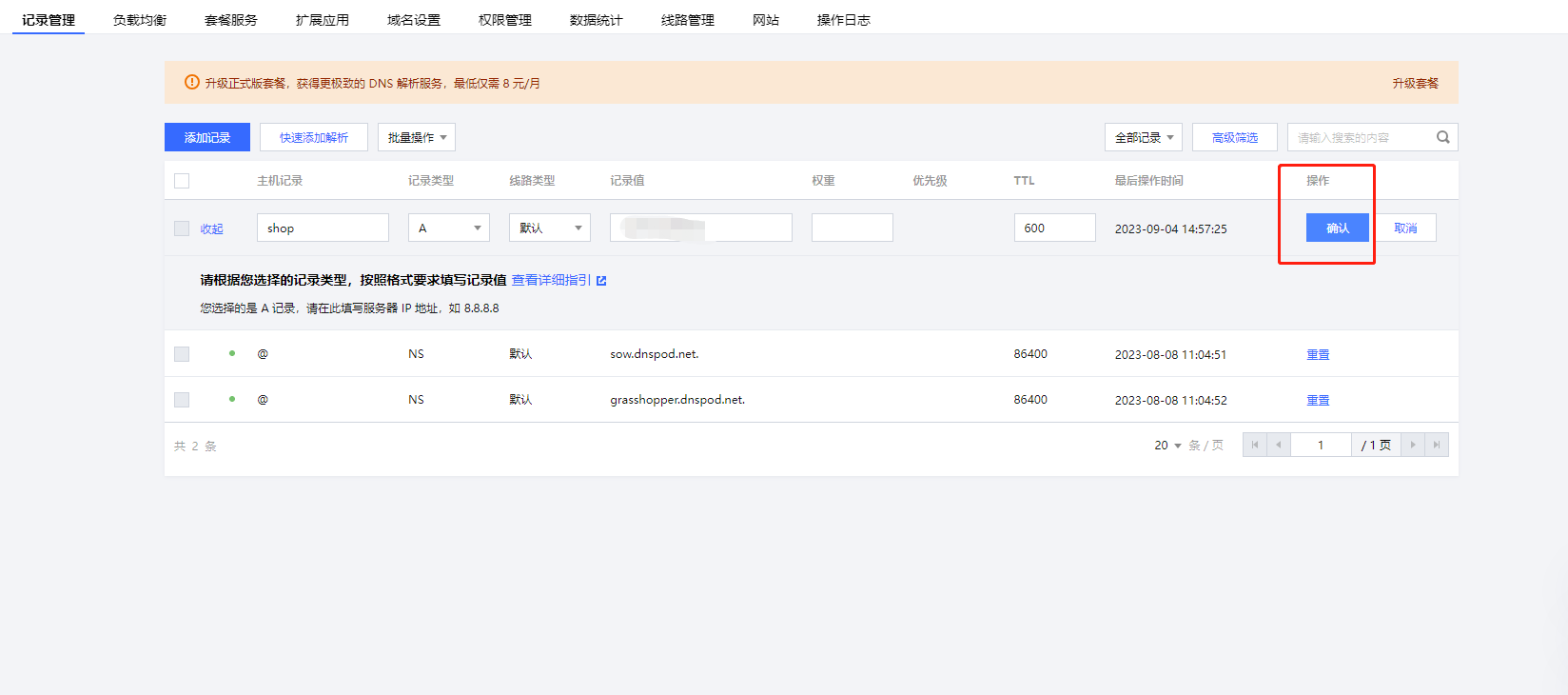Check the sow.dnspod.net NS record checkbox

[182, 354]
